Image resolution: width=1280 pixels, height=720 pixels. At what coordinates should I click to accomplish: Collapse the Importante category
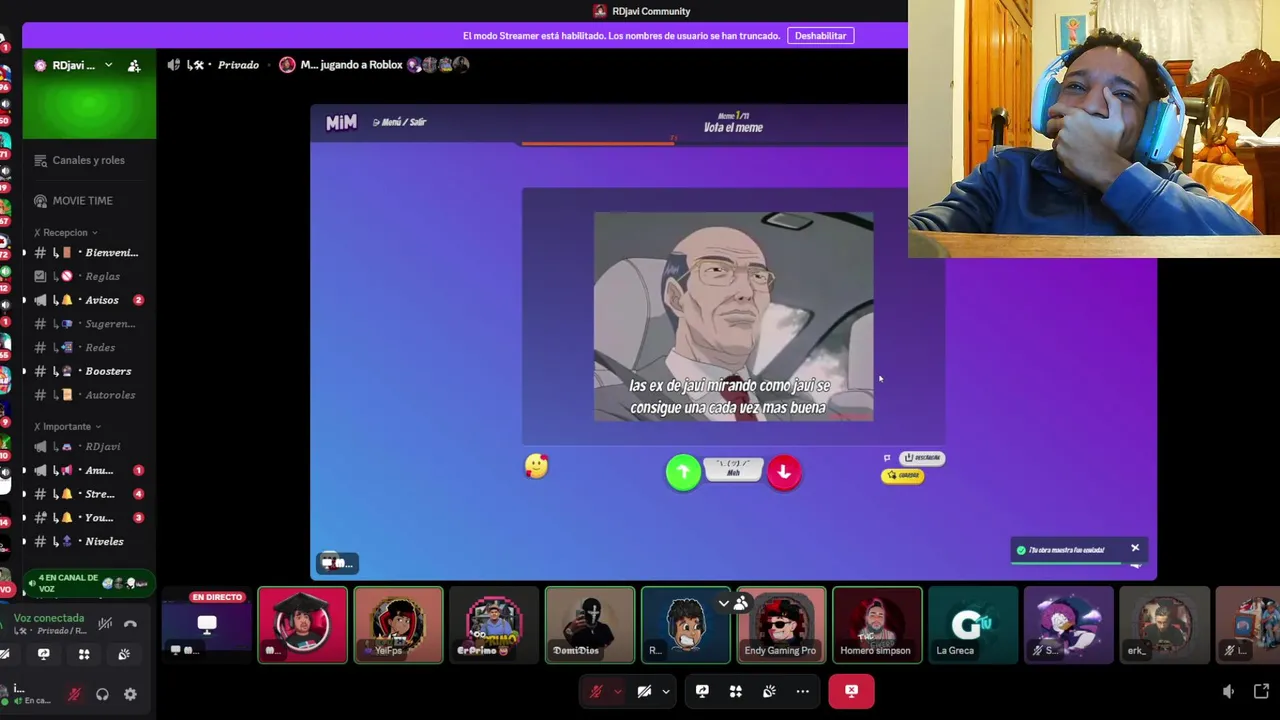[x=68, y=426]
